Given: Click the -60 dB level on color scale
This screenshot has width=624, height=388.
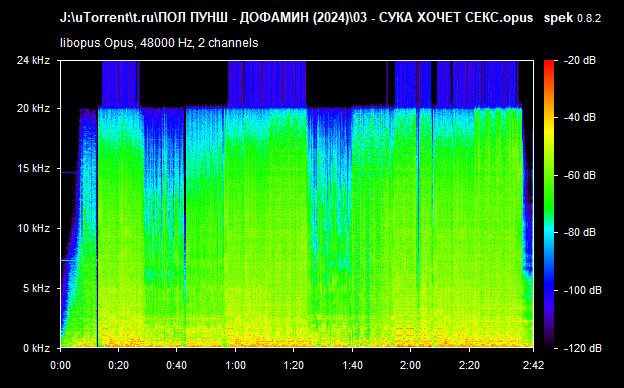Looking at the screenshot, I should 579,175.
